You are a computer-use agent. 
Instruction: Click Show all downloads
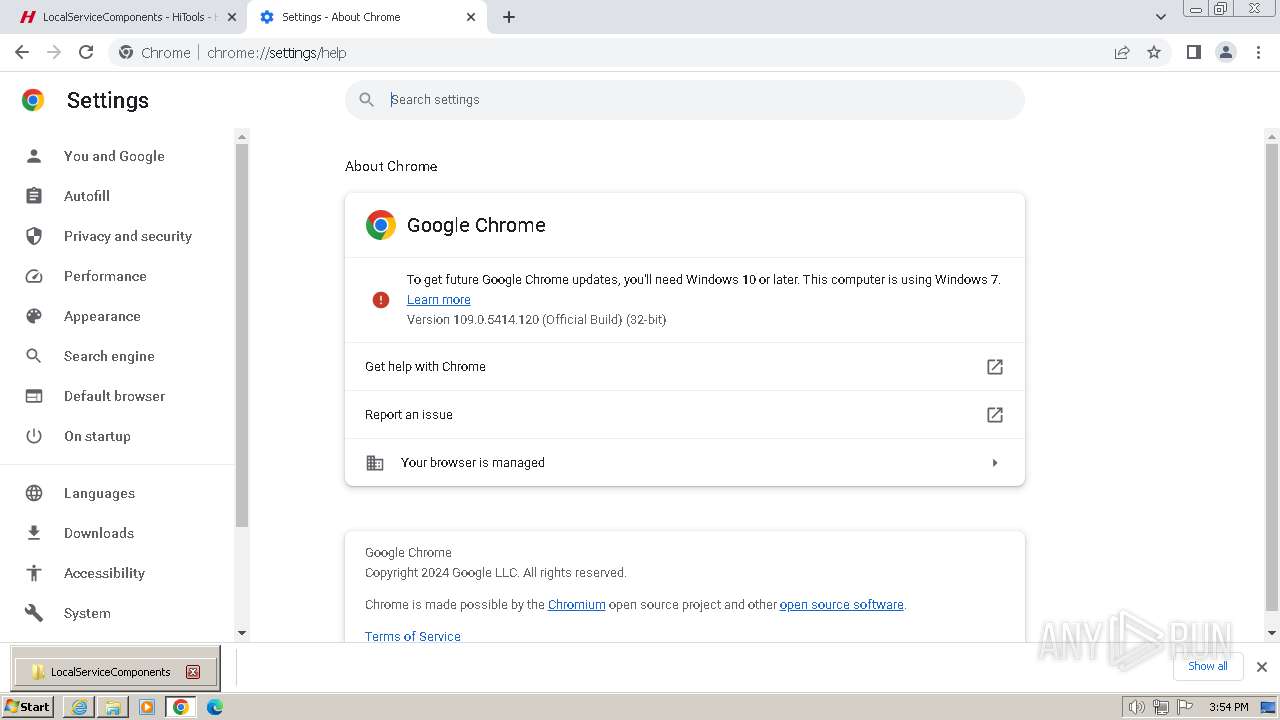click(1208, 667)
